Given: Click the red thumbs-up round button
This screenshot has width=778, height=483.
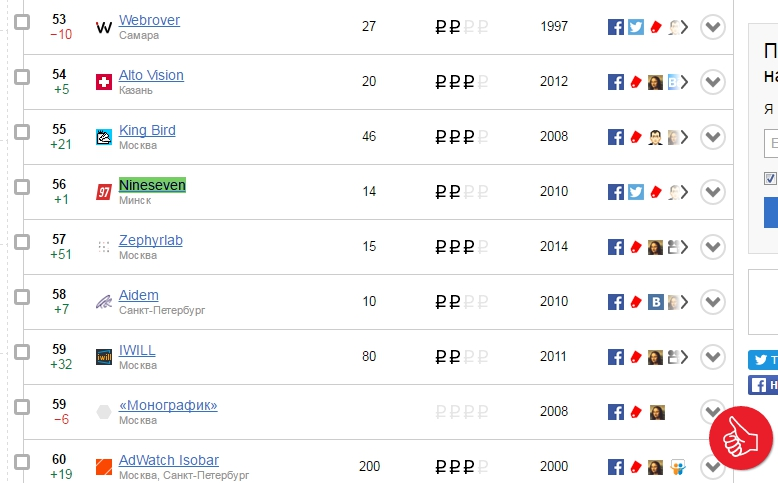Looking at the screenshot, I should click(x=740, y=438).
